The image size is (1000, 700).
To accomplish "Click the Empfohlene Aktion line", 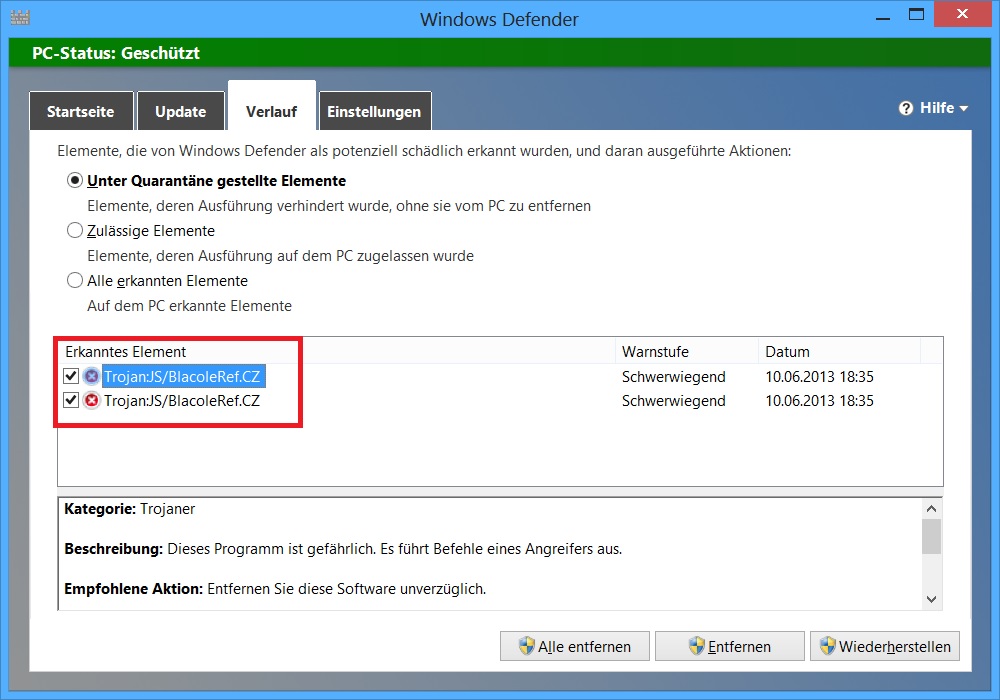I will coord(275,588).
